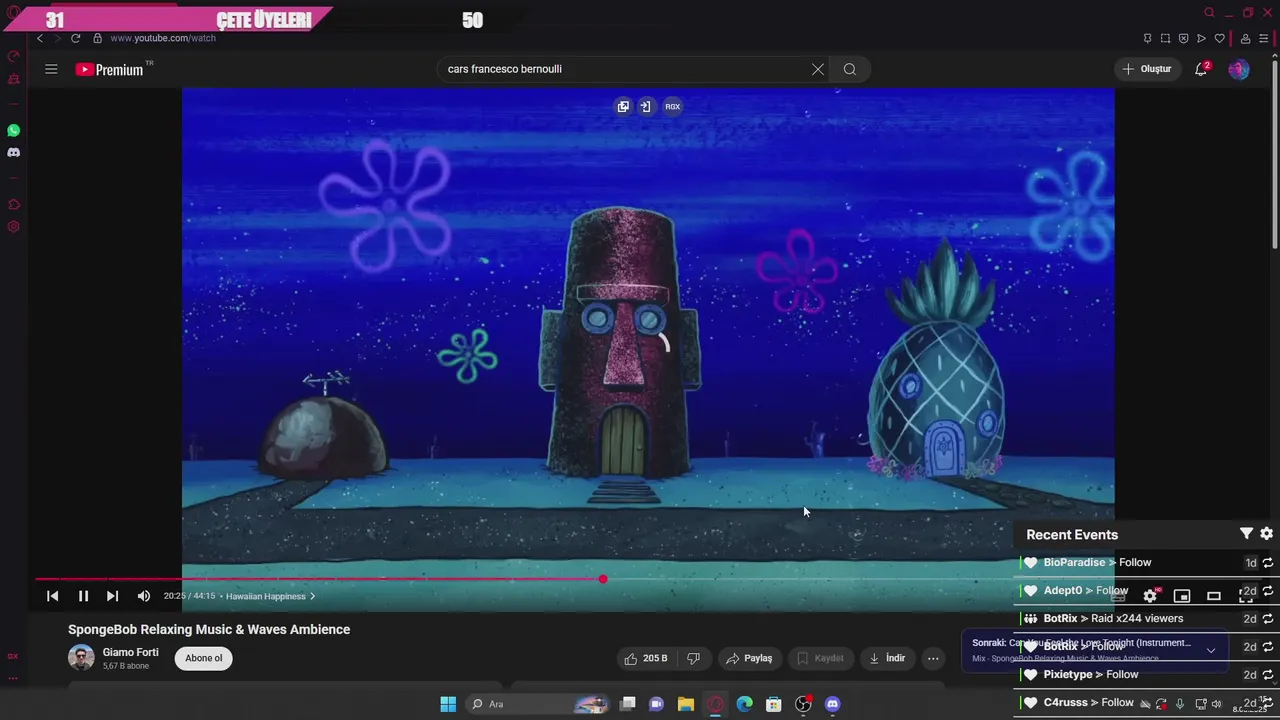Image resolution: width=1280 pixels, height=720 pixels.
Task: Open the Giamo Forti channel avatar
Action: (x=81, y=658)
